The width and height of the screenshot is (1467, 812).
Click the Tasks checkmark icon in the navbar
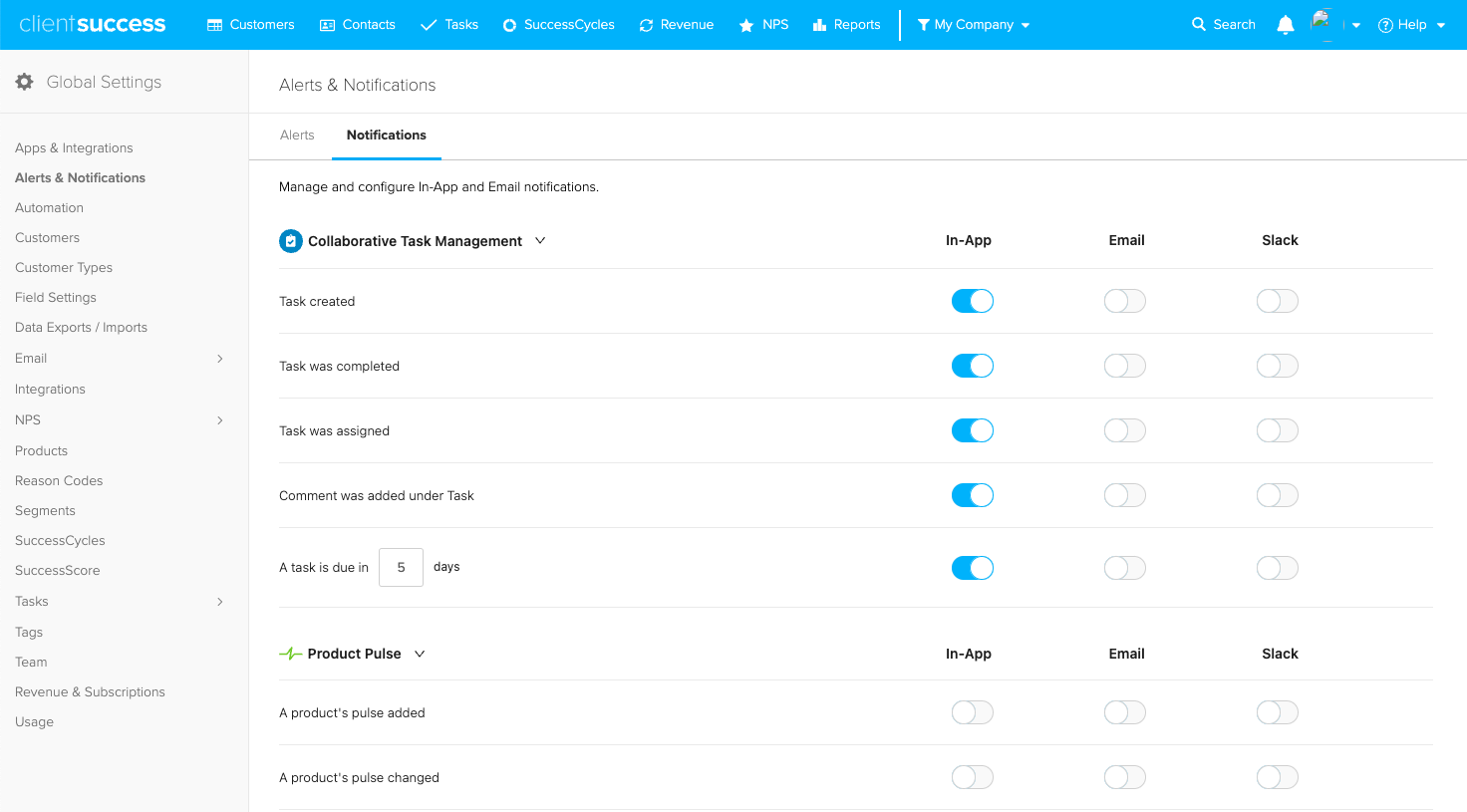tap(429, 25)
